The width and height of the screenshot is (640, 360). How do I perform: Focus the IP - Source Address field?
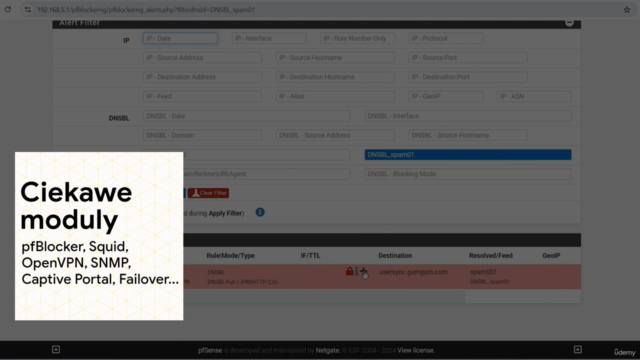[202, 58]
